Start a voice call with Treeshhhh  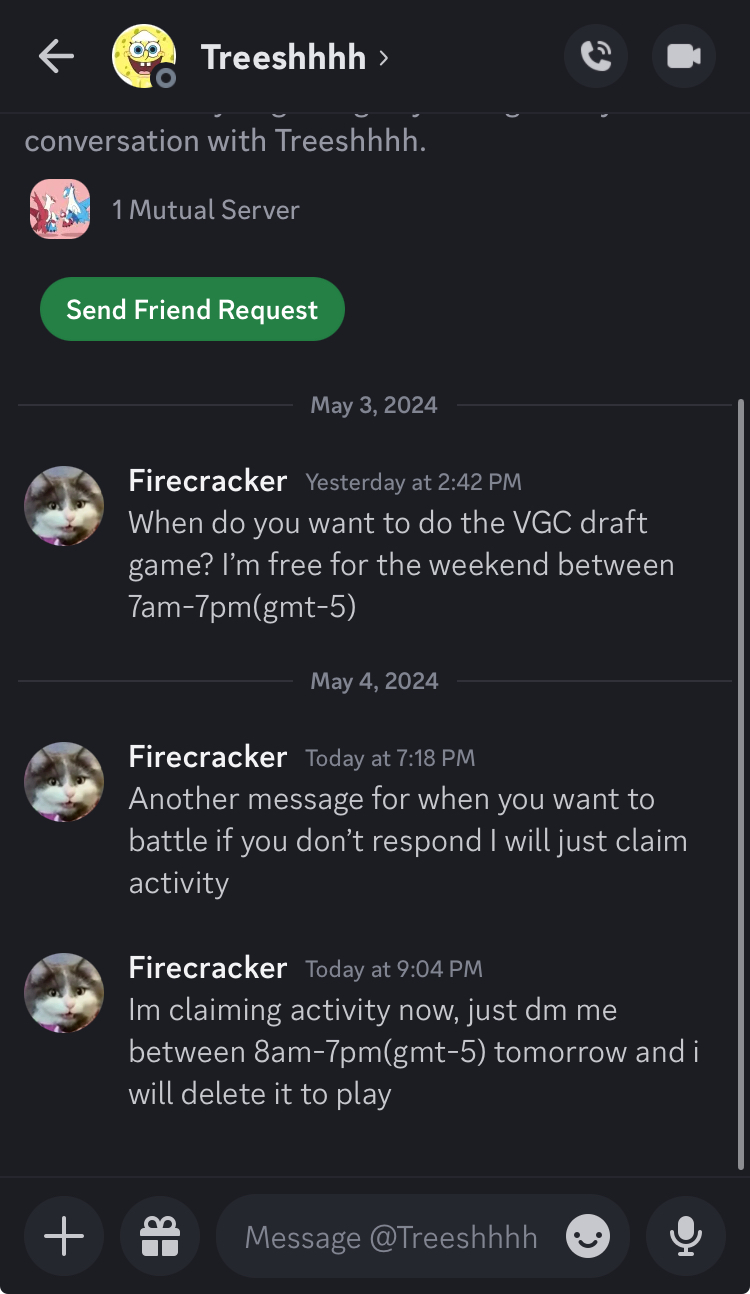coord(596,56)
